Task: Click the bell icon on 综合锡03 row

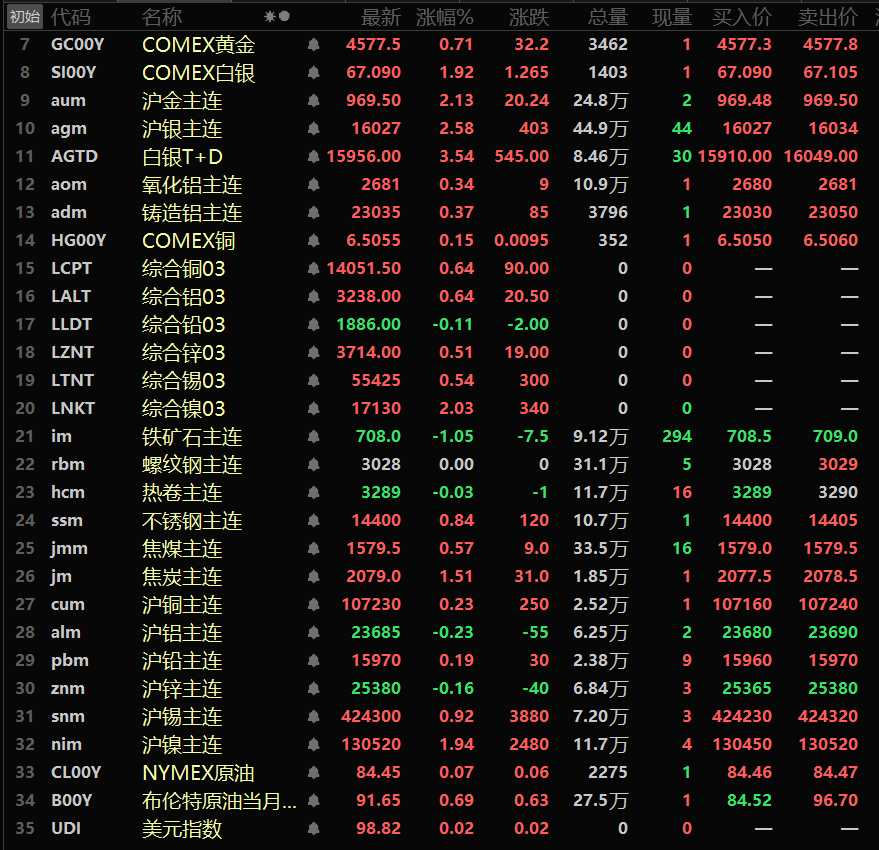Action: 313,381
